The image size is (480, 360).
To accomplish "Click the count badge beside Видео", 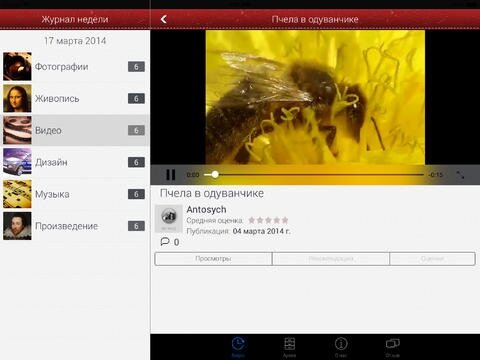I will coord(136,130).
